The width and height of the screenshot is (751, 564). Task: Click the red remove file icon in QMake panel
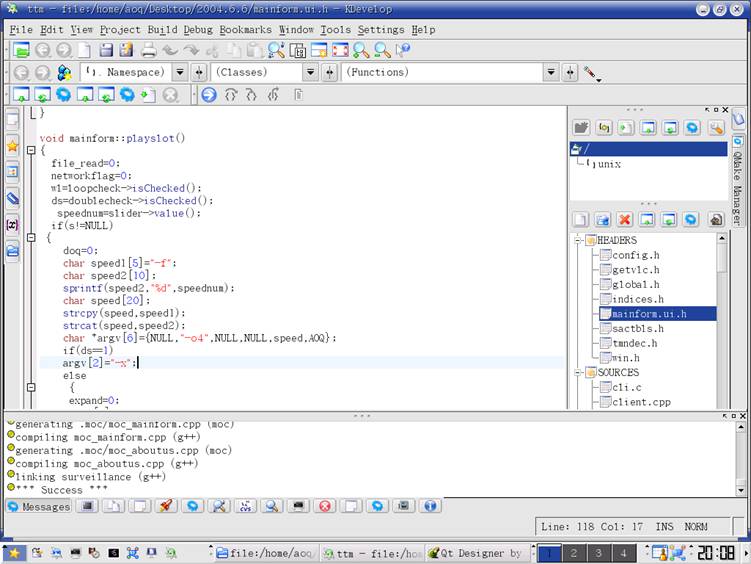[625, 219]
